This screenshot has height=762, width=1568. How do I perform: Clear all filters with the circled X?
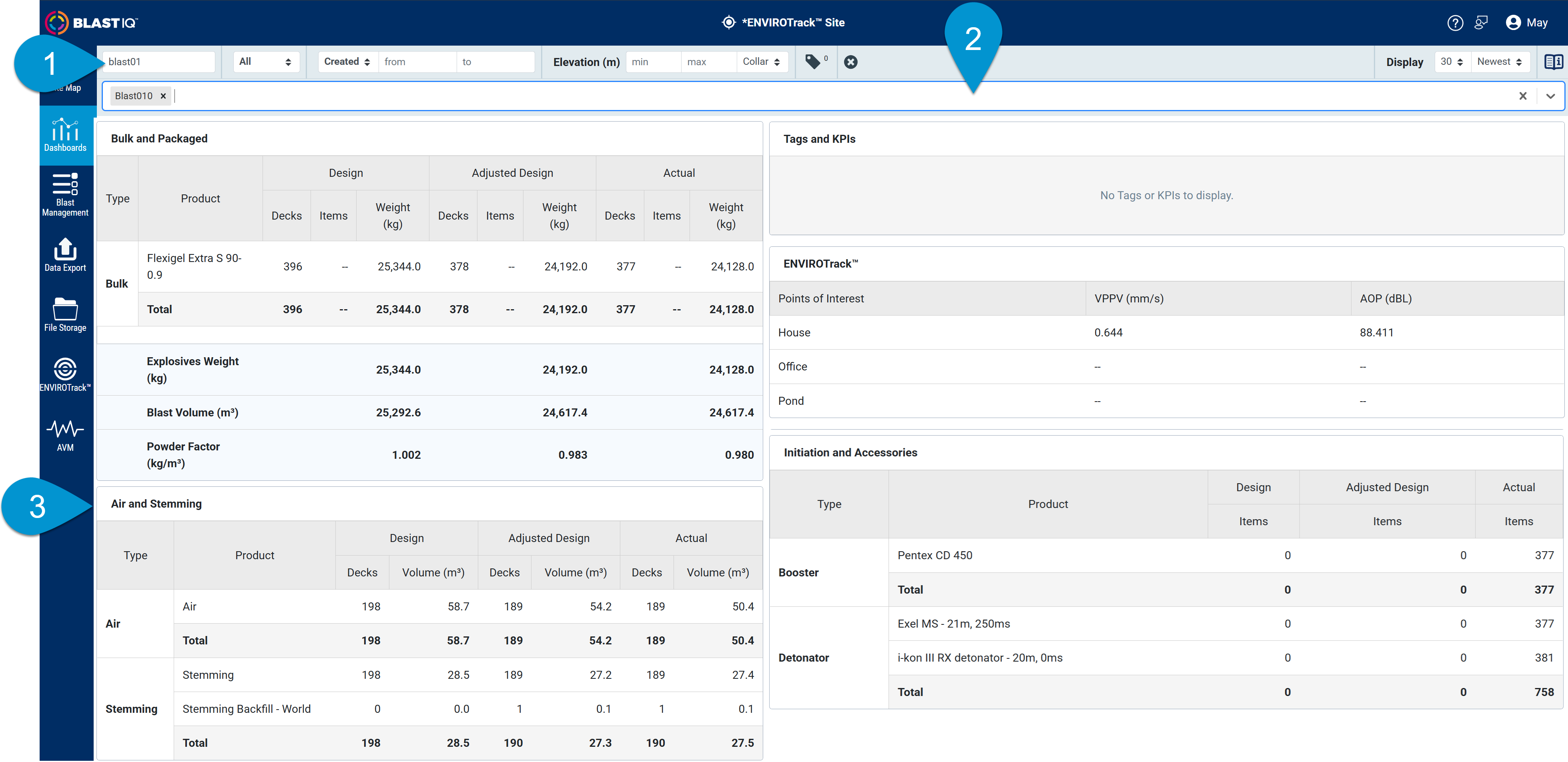[850, 62]
